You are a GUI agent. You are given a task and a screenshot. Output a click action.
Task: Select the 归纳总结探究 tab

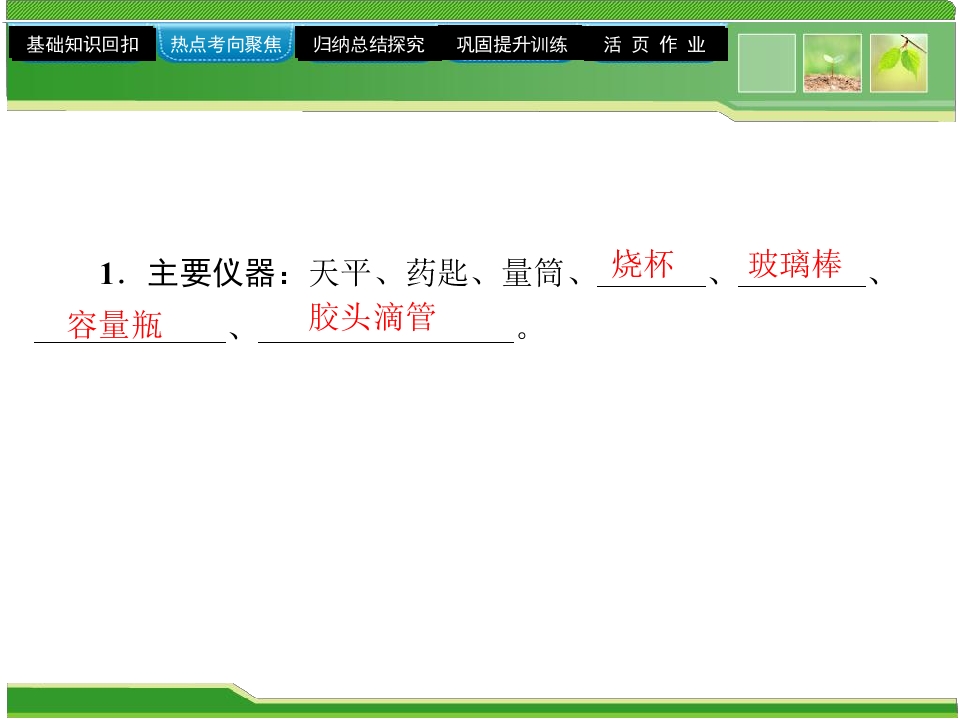[369, 44]
